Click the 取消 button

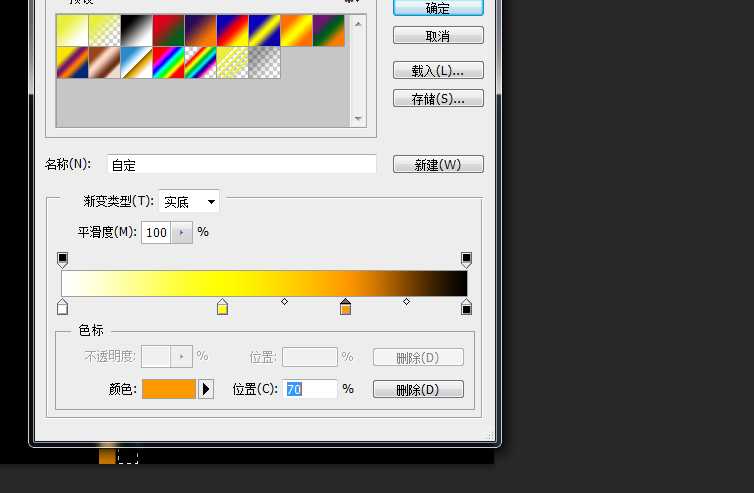pyautogui.click(x=438, y=36)
